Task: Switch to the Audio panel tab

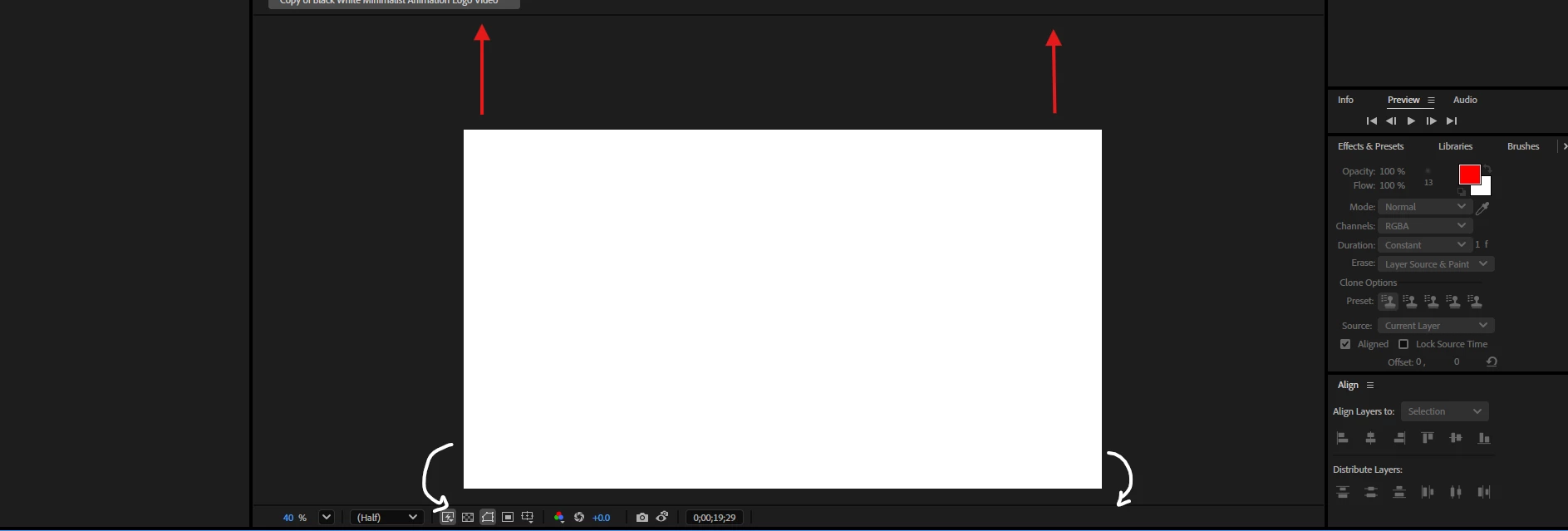Action: pos(1465,100)
